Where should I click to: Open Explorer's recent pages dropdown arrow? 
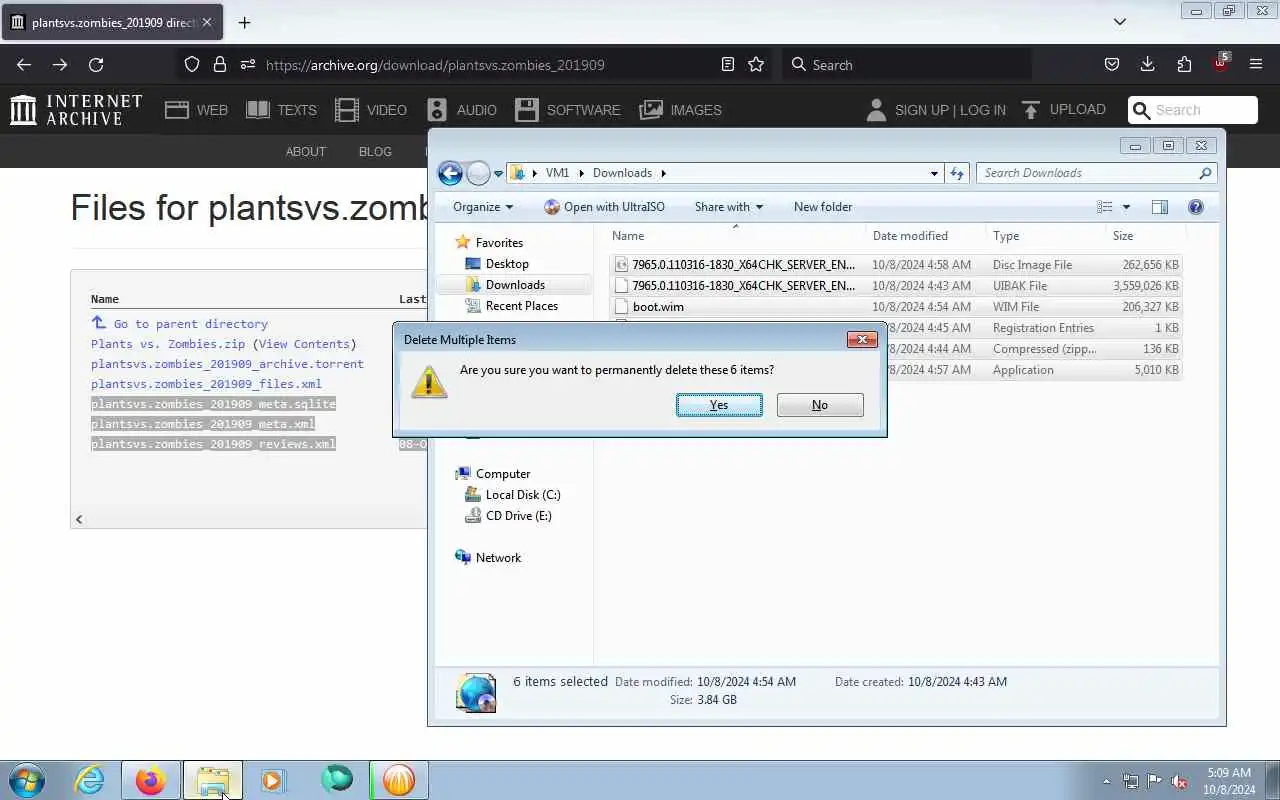[x=498, y=174]
